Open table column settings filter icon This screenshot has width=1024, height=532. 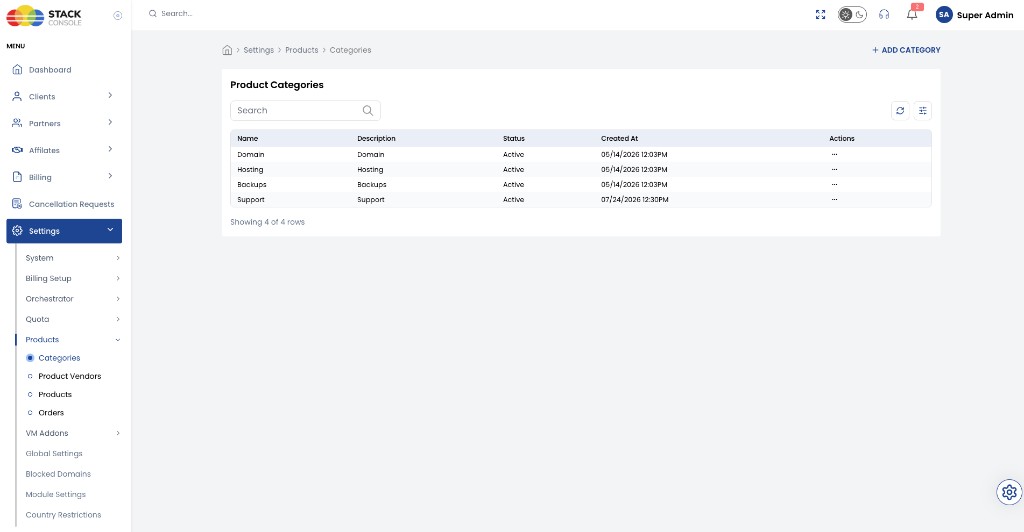[x=923, y=111]
